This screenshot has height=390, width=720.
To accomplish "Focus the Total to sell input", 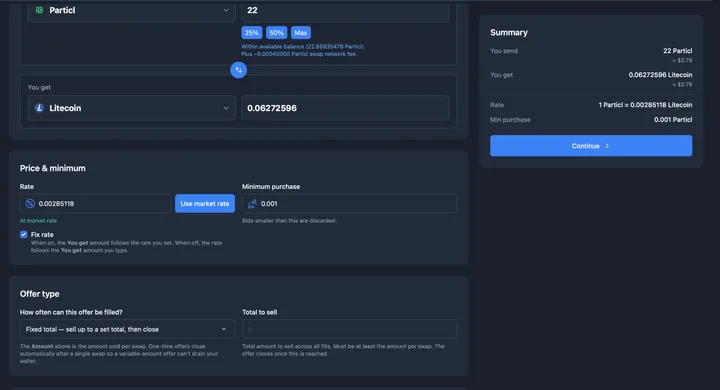I will pyautogui.click(x=349, y=329).
